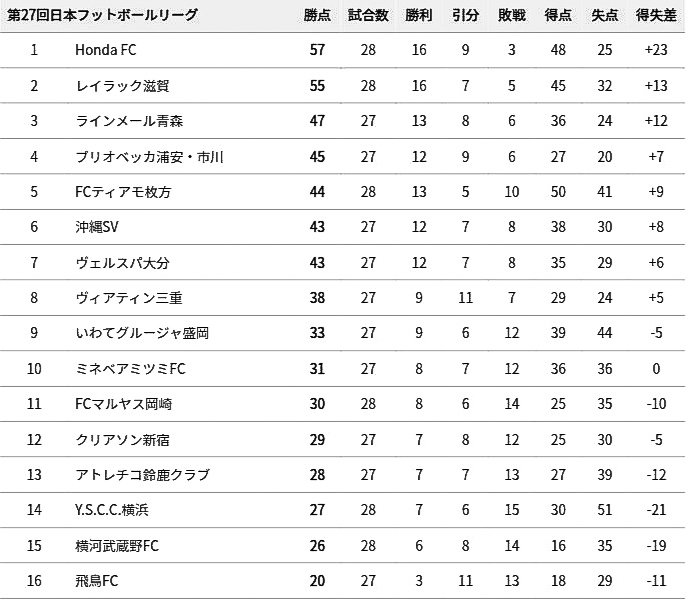This screenshot has width=693, height=602.
Task: Click 横河武蔵野FC in the table
Action: pos(117,546)
